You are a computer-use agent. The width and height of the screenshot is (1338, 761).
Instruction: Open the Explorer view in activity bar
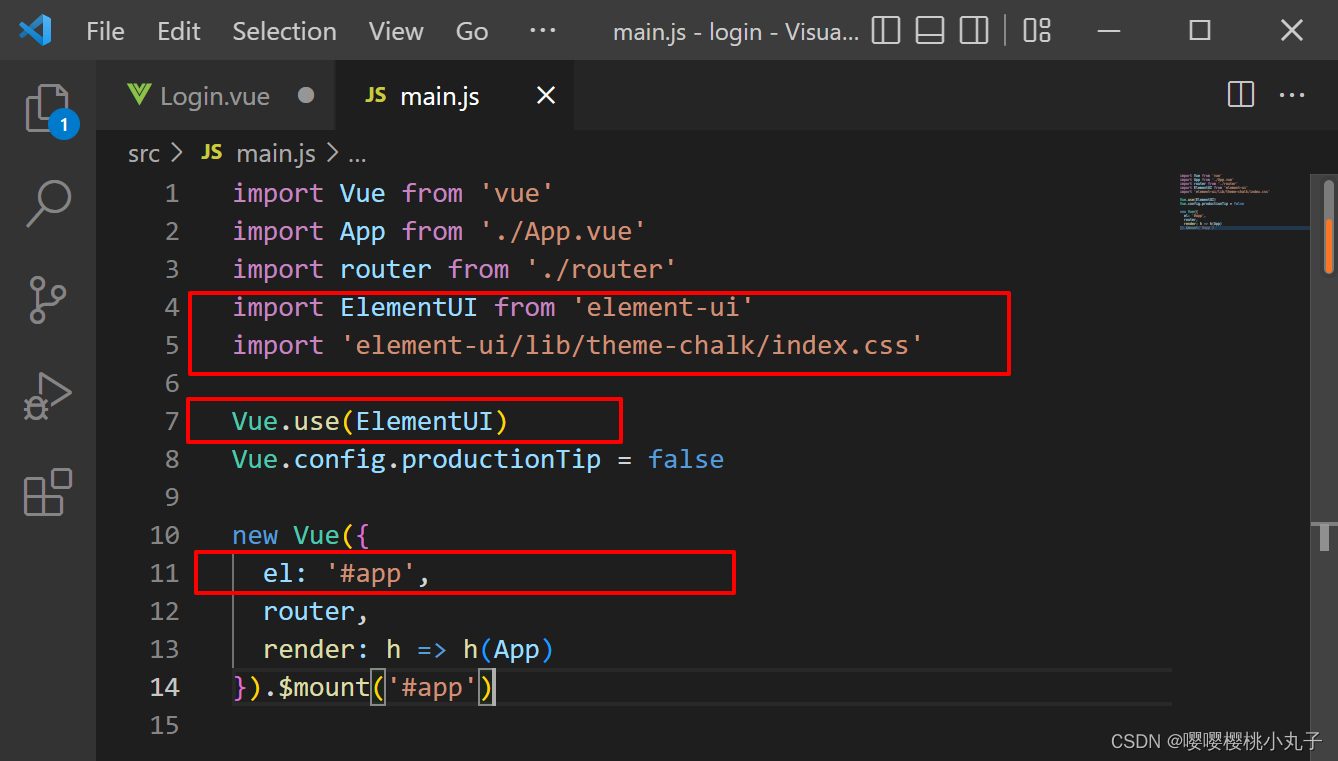pos(48,110)
